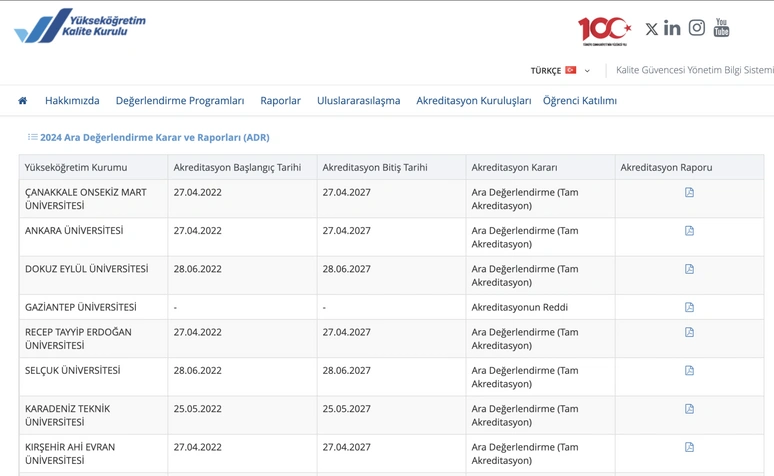The height and width of the screenshot is (476, 774).
Task: Open the LinkedIn social icon
Action: [672, 28]
